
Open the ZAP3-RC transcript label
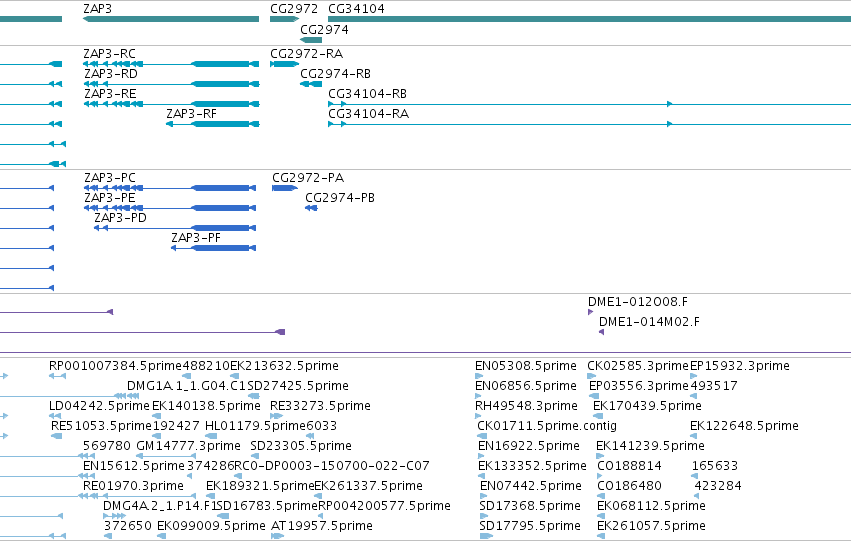tap(110, 54)
